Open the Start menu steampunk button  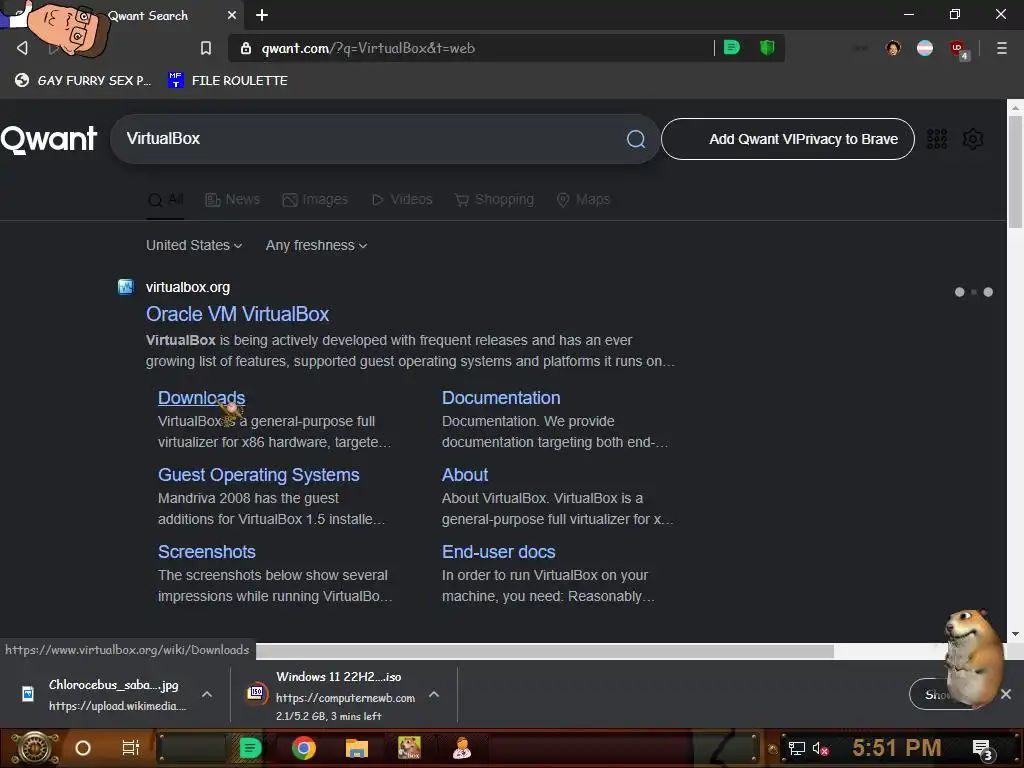[x=35, y=748]
